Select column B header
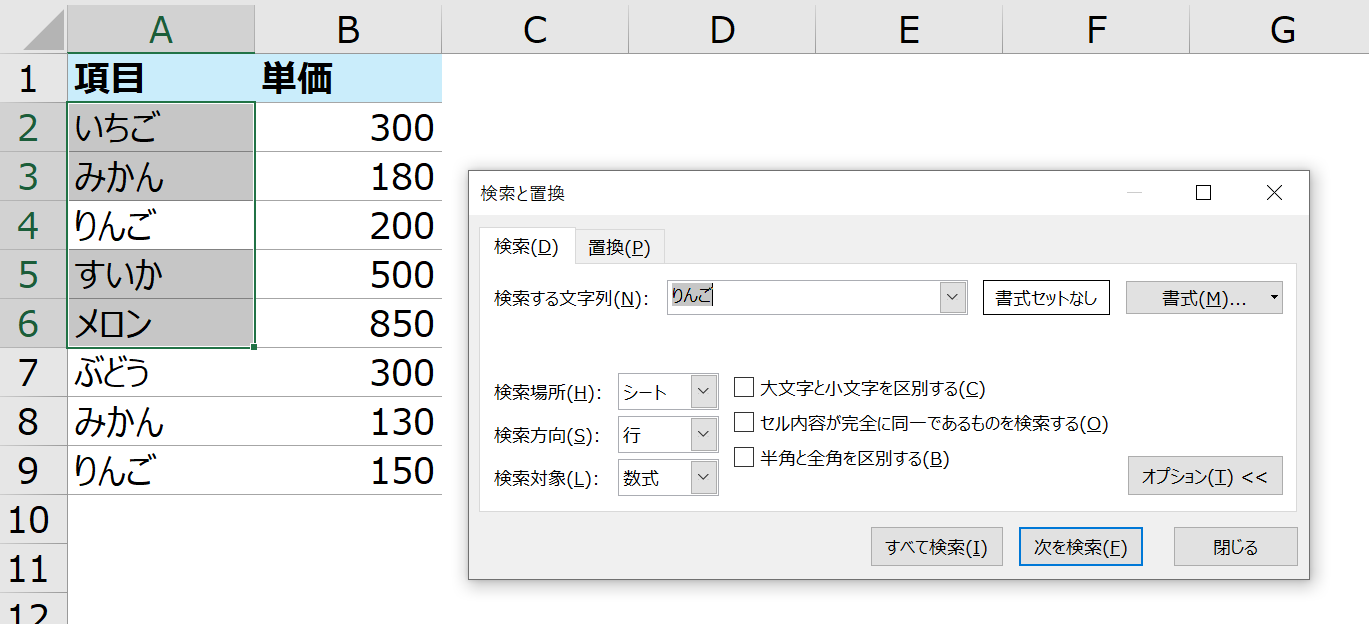1369x624 pixels. 348,29
